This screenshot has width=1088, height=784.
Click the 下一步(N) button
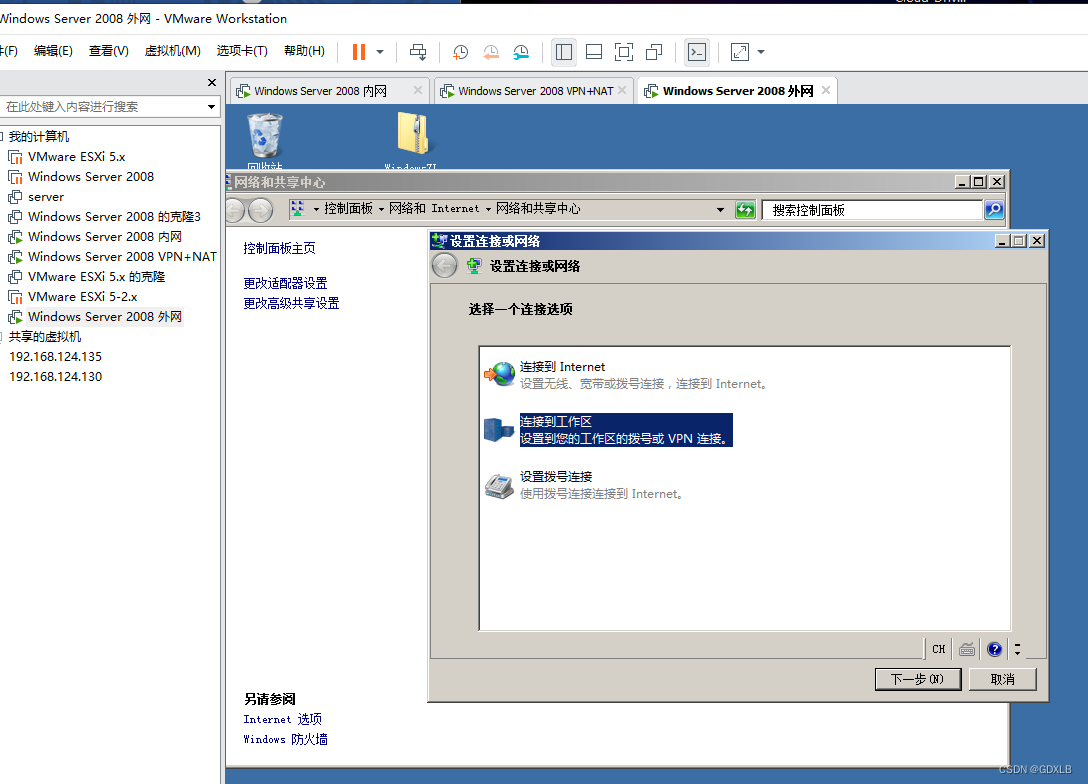[918, 679]
